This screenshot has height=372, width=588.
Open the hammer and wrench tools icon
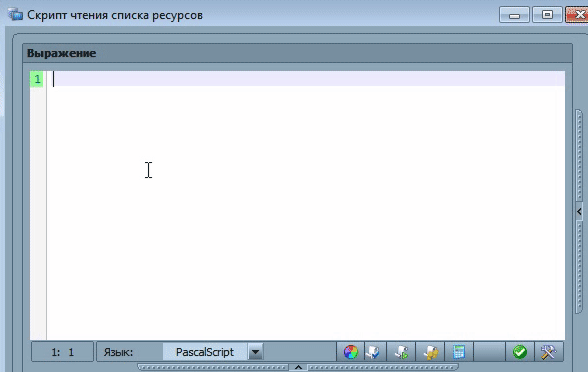click(549, 352)
